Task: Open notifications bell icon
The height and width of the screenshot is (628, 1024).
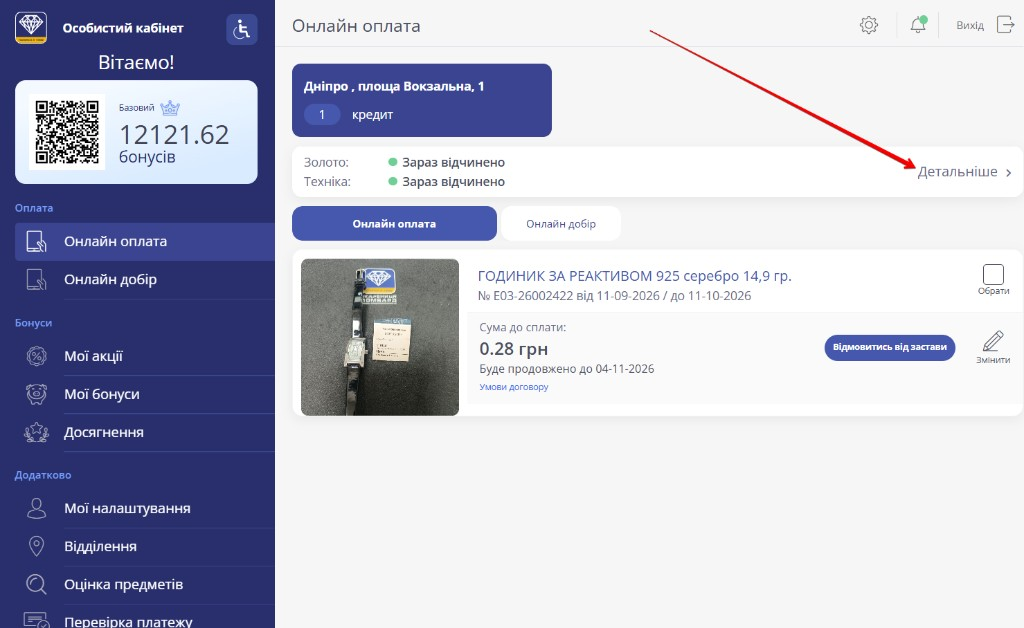Action: click(918, 25)
